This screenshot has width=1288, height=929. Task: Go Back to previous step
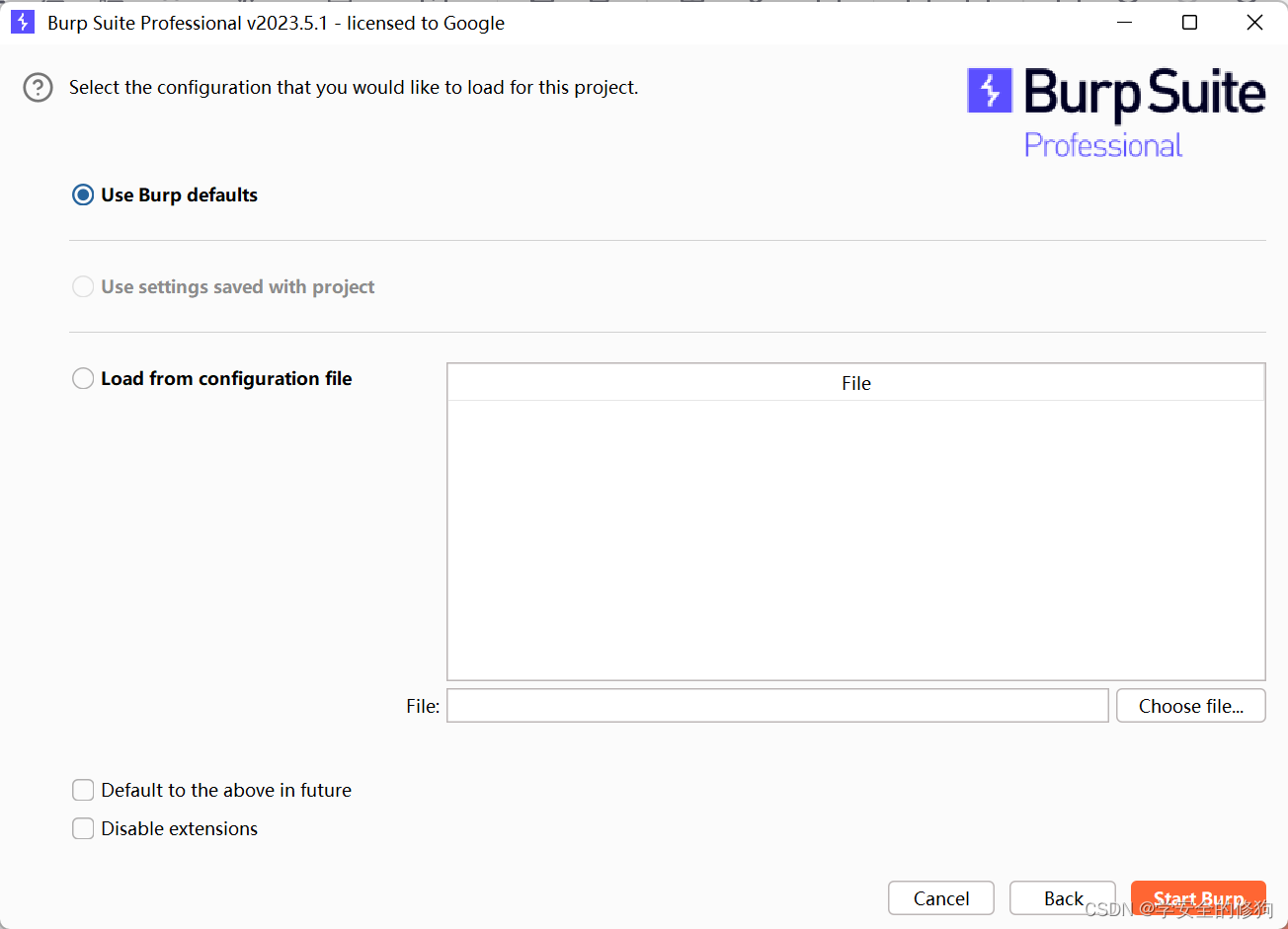click(x=1063, y=898)
